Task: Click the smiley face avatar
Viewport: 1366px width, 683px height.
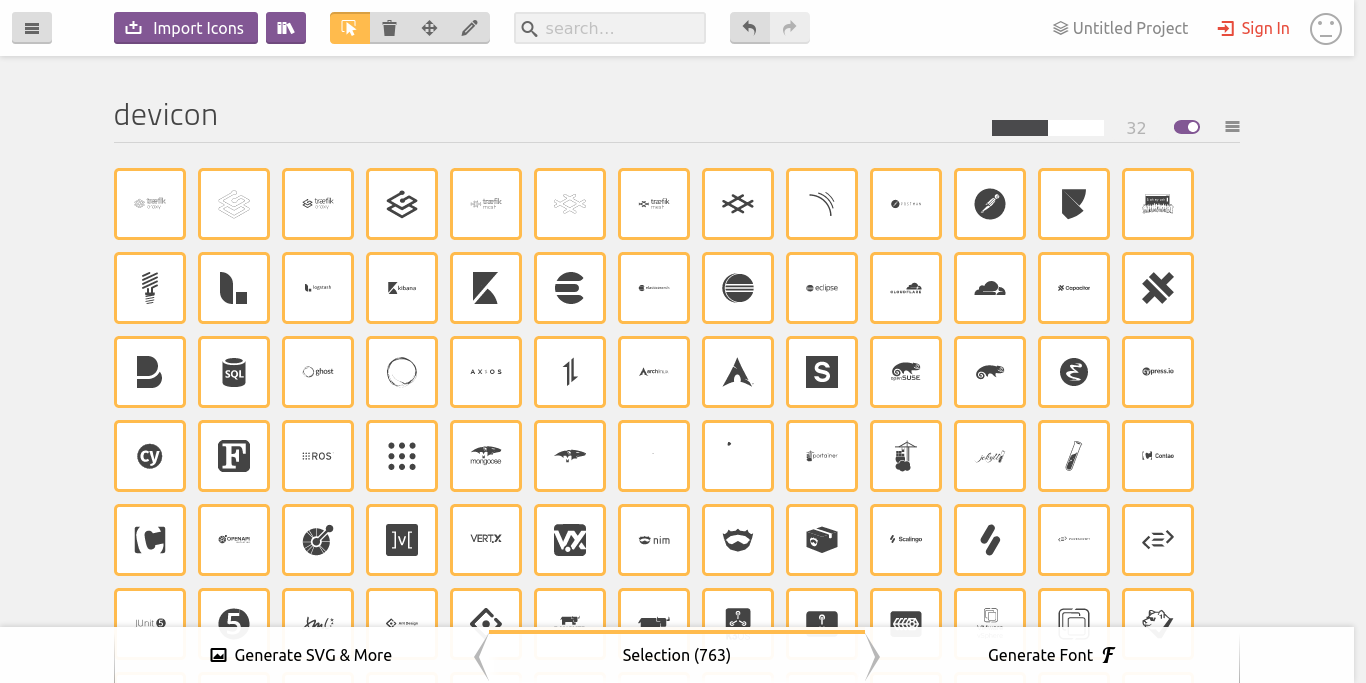Action: [1326, 28]
